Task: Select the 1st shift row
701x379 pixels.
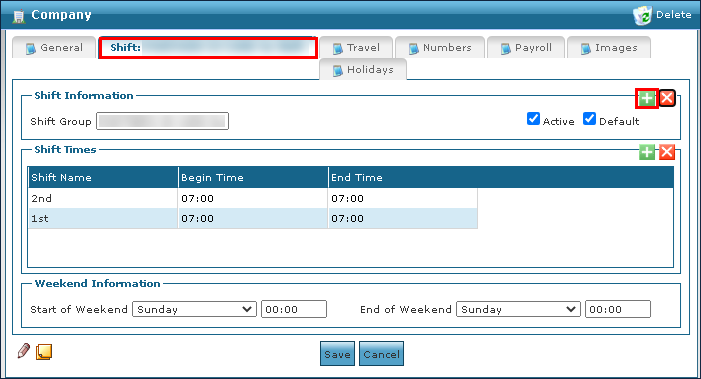Action: [x=253, y=219]
